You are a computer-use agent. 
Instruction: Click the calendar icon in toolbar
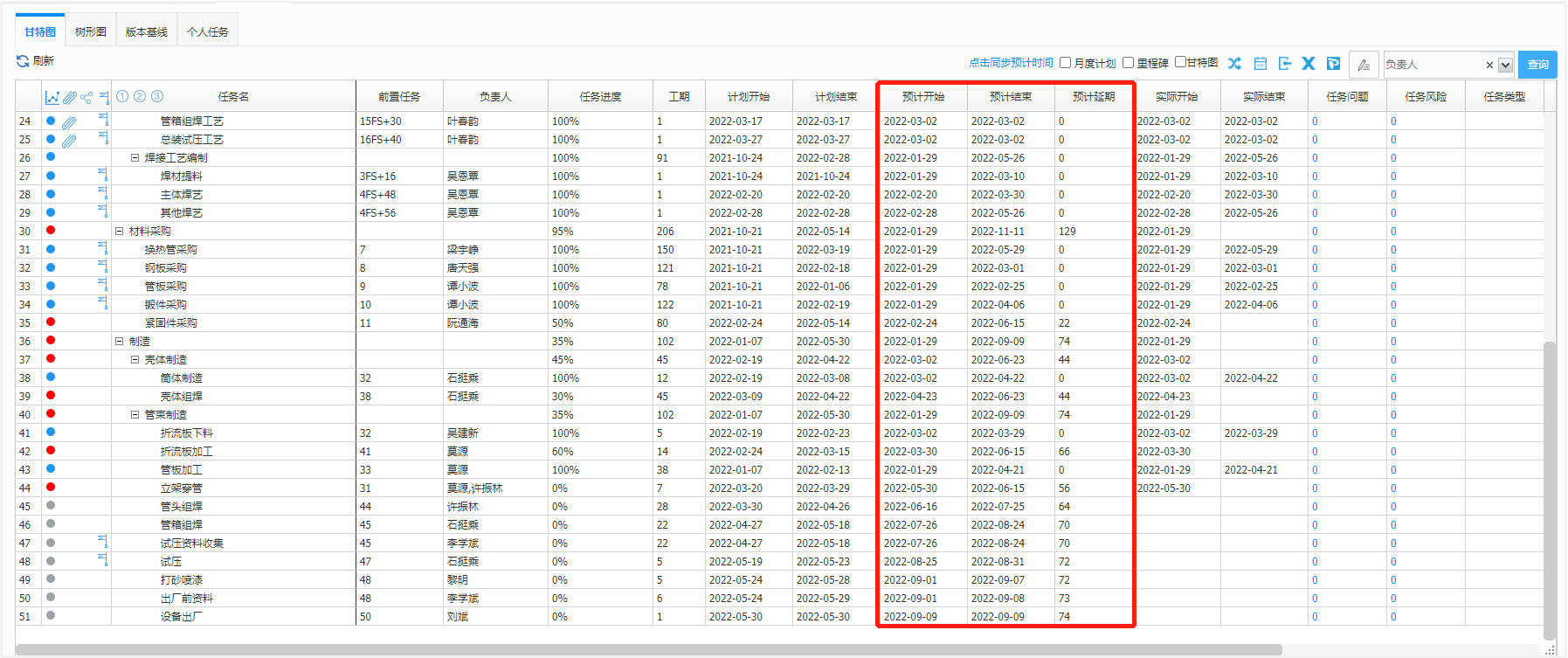pos(1260,64)
